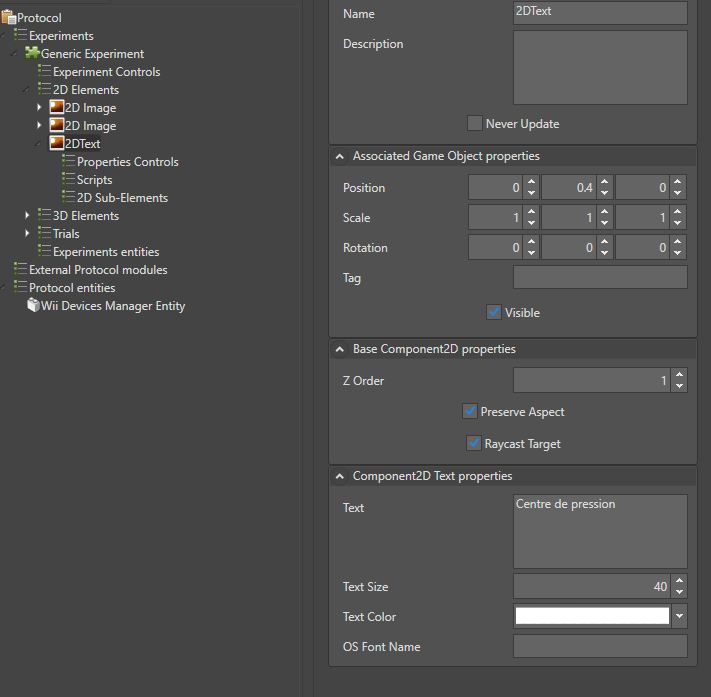The image size is (711, 697).
Task: Click the white Text Color swatch
Action: click(x=592, y=616)
